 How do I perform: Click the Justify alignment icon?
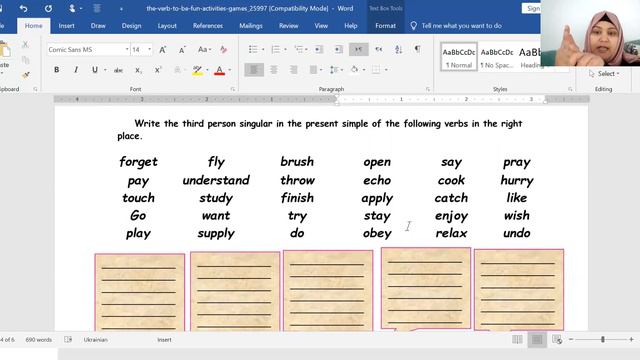313,70
